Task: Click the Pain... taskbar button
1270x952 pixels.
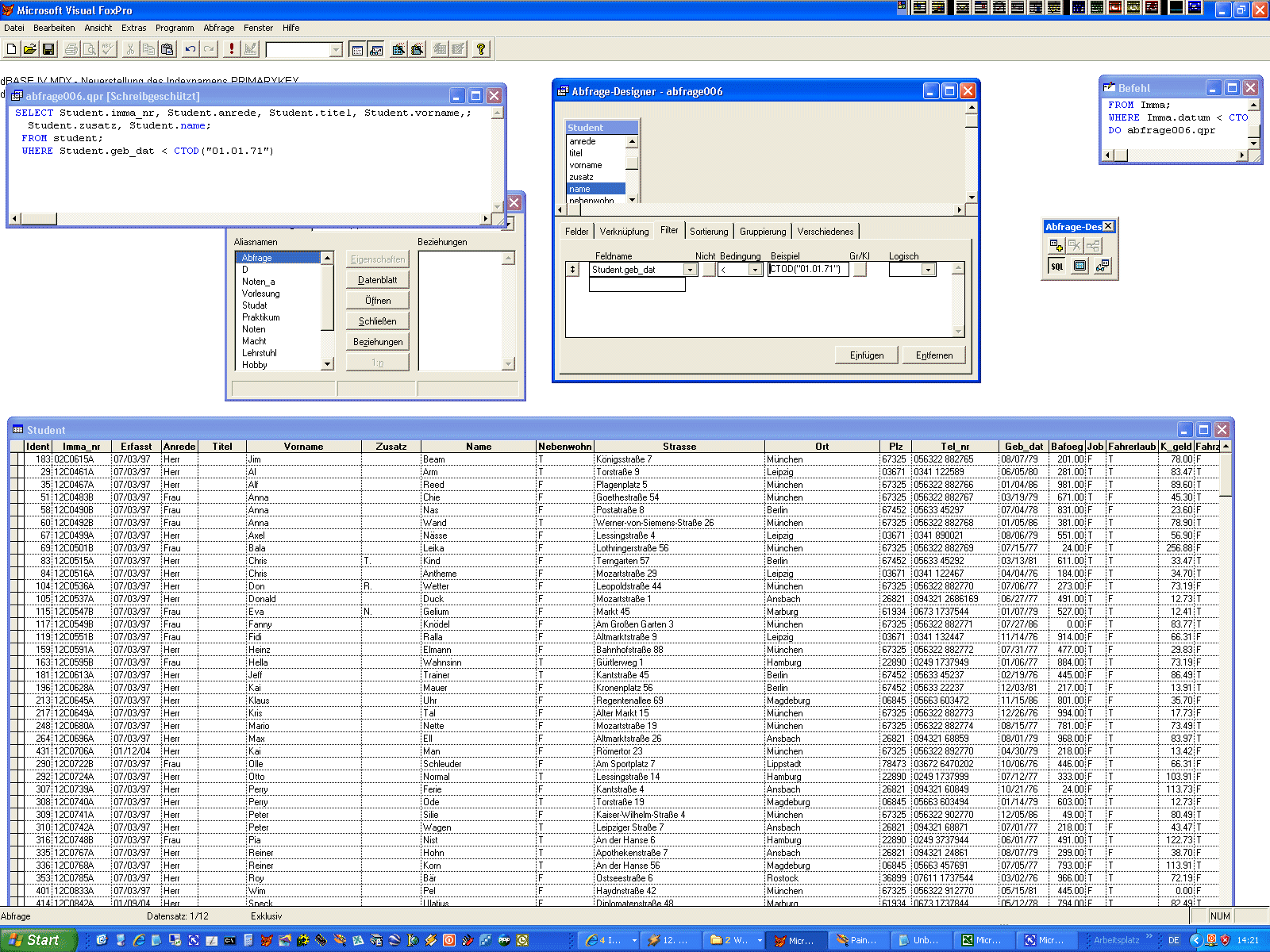Action: 857,940
